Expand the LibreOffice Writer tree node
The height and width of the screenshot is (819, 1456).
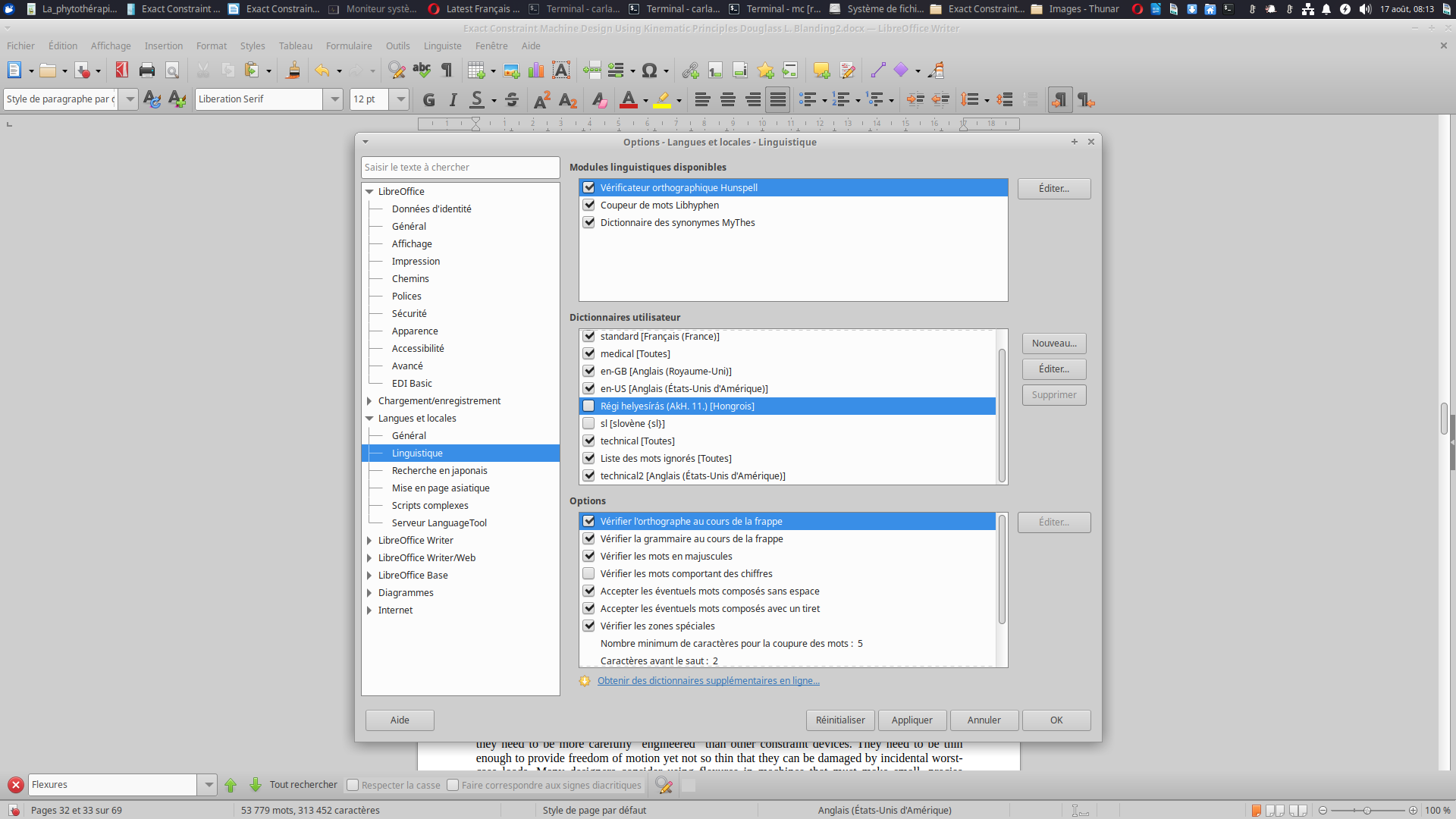(369, 540)
